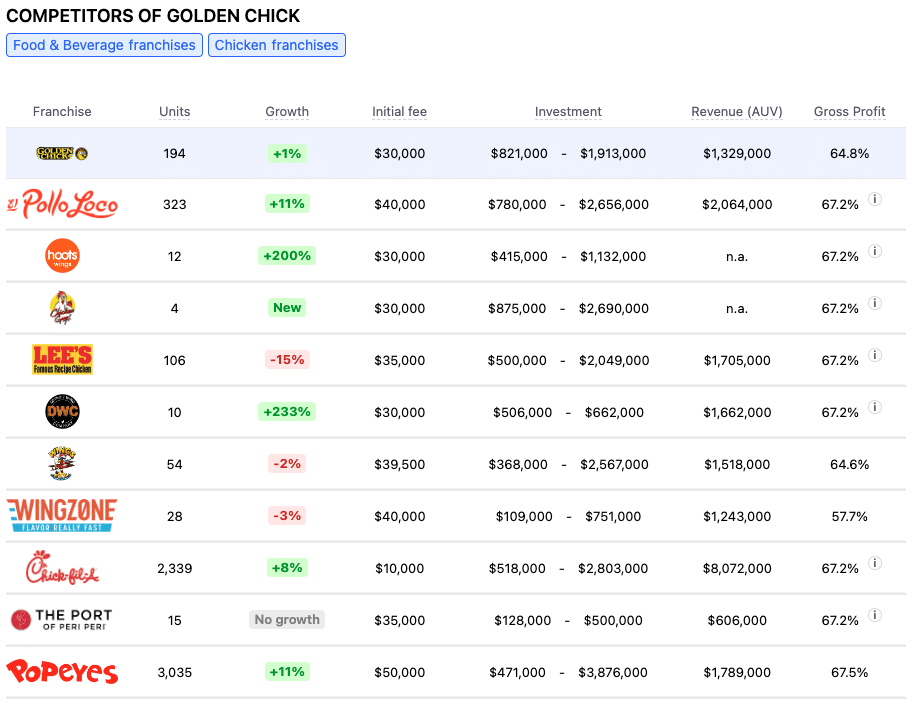Open the Wing Zone logo
The image size is (914, 714).
[x=62, y=515]
